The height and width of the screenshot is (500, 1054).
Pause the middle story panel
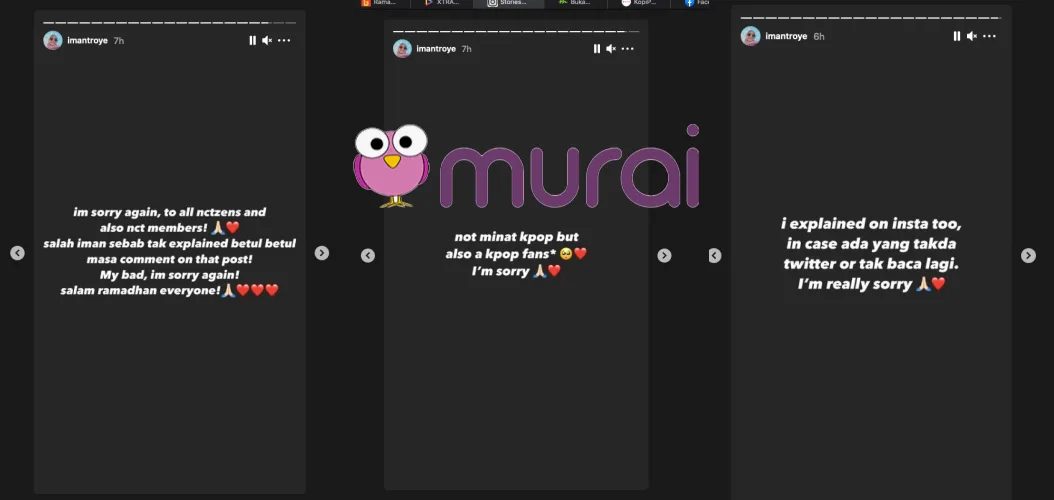(x=597, y=48)
